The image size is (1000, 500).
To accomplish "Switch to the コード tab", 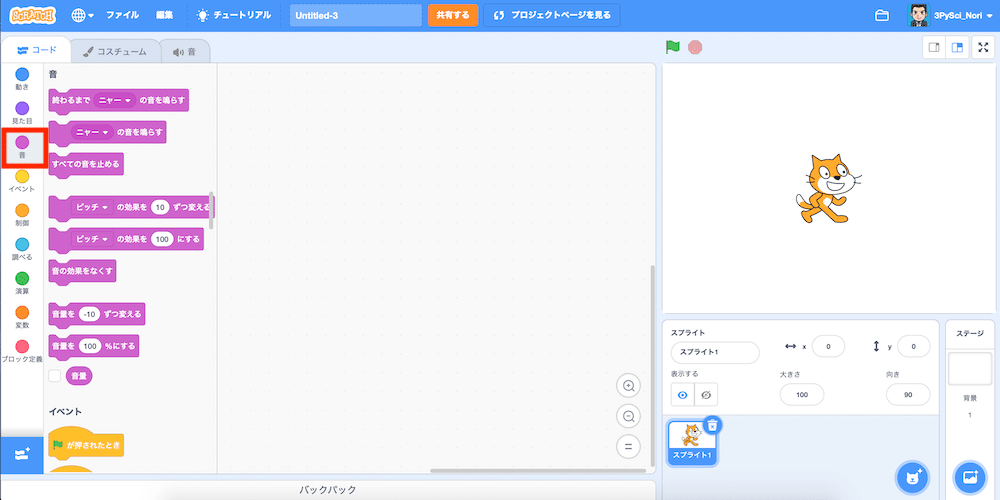I will 37,50.
